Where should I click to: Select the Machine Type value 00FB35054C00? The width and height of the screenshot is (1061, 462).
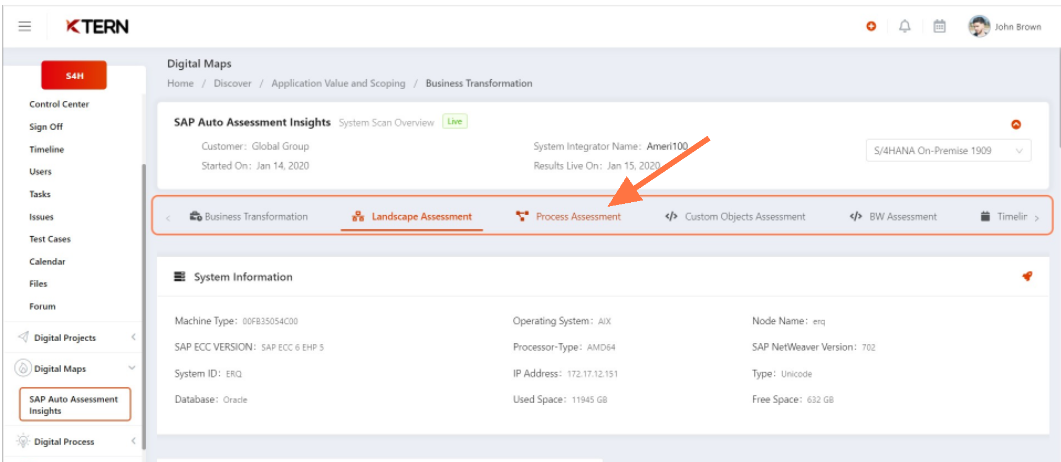point(270,321)
